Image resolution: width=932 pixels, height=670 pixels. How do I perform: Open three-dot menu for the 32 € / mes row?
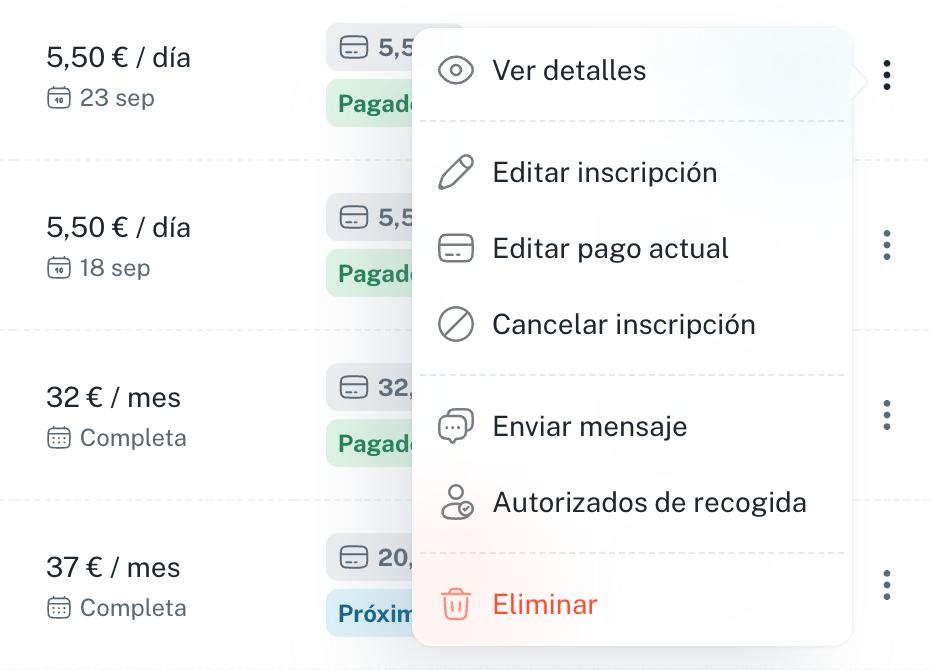coord(887,415)
